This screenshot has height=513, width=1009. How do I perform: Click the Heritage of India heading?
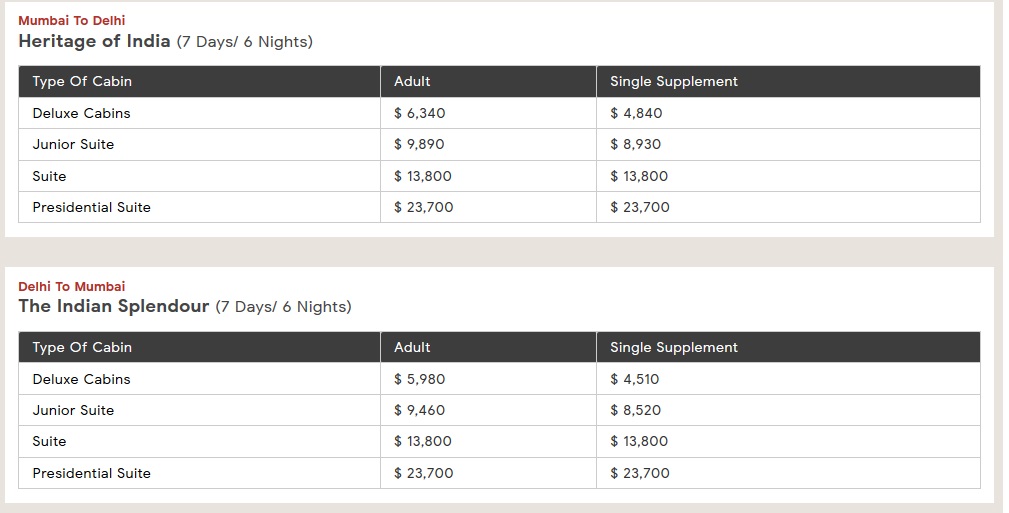94,42
